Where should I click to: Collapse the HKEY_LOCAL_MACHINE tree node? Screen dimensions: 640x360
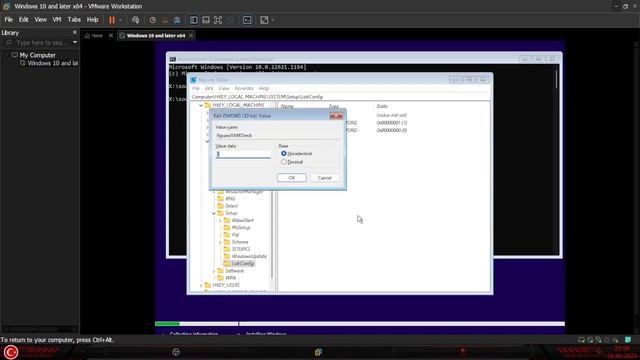coord(201,105)
